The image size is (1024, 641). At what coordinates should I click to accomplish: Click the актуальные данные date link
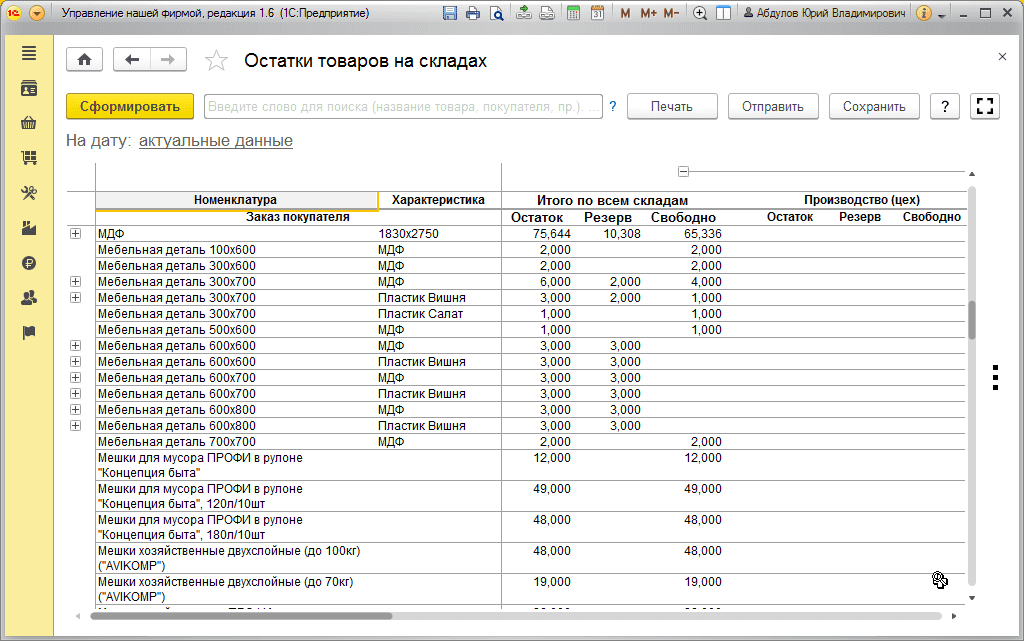215,141
